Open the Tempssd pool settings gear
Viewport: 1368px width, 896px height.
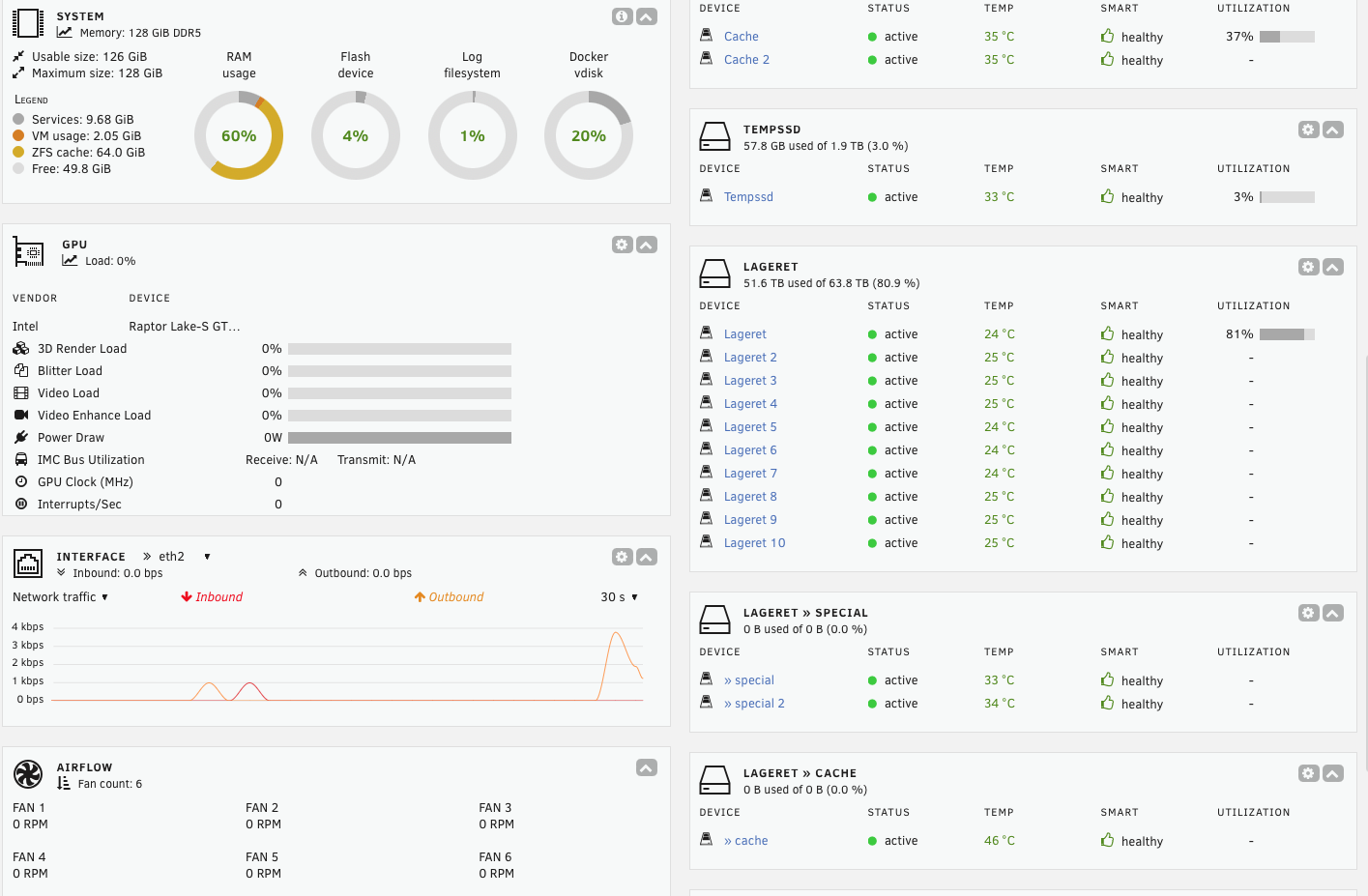click(x=1309, y=130)
